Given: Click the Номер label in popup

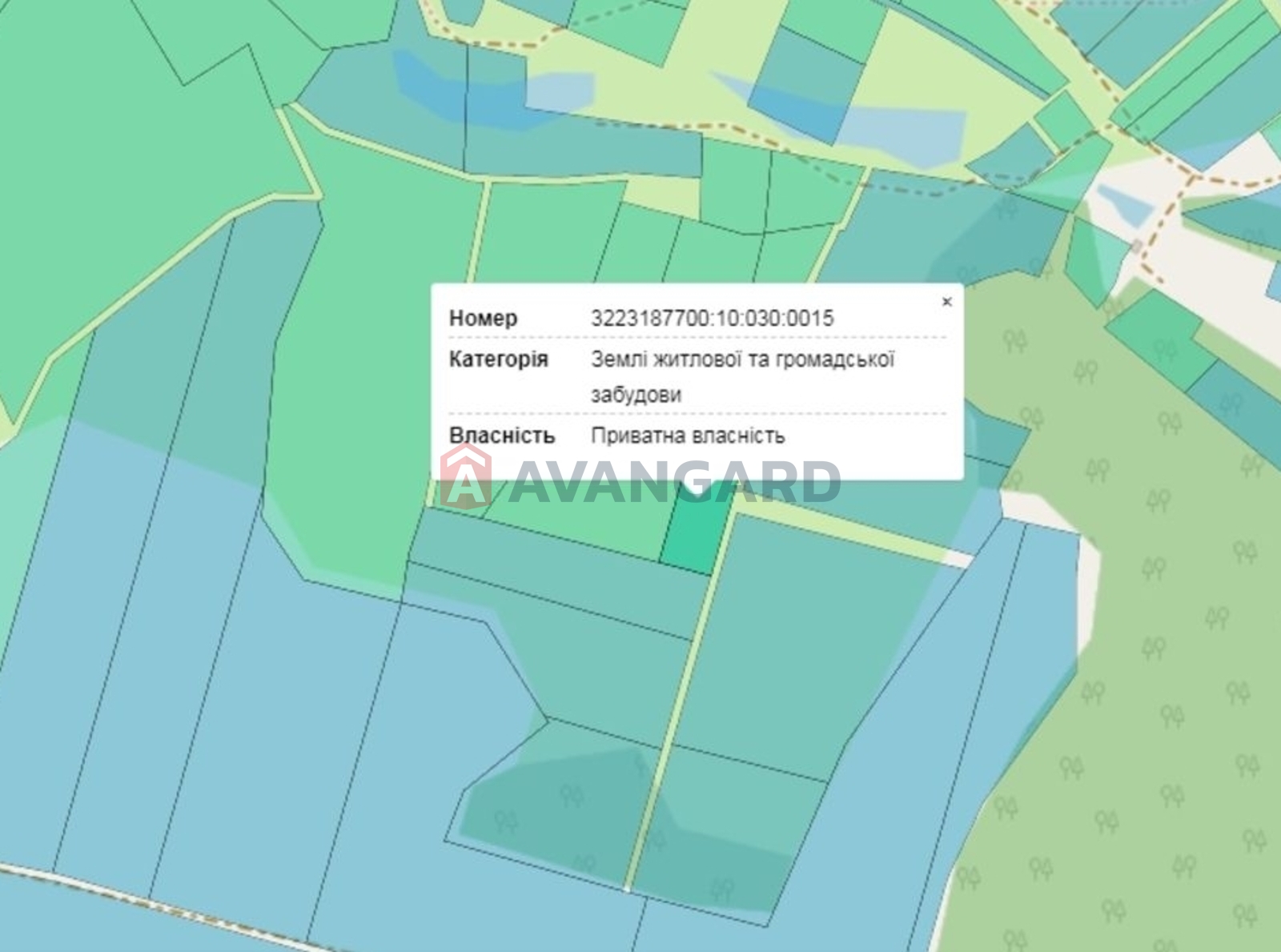Looking at the screenshot, I should tap(483, 319).
